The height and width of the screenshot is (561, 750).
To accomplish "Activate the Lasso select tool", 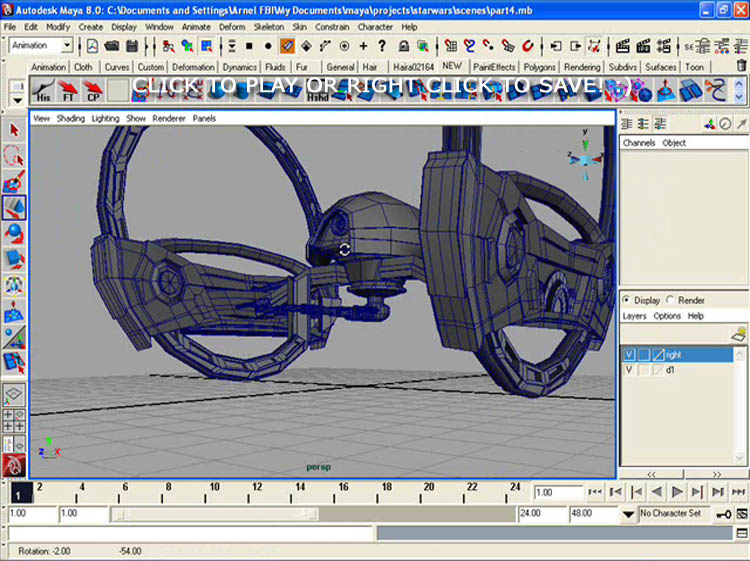I will [x=14, y=156].
